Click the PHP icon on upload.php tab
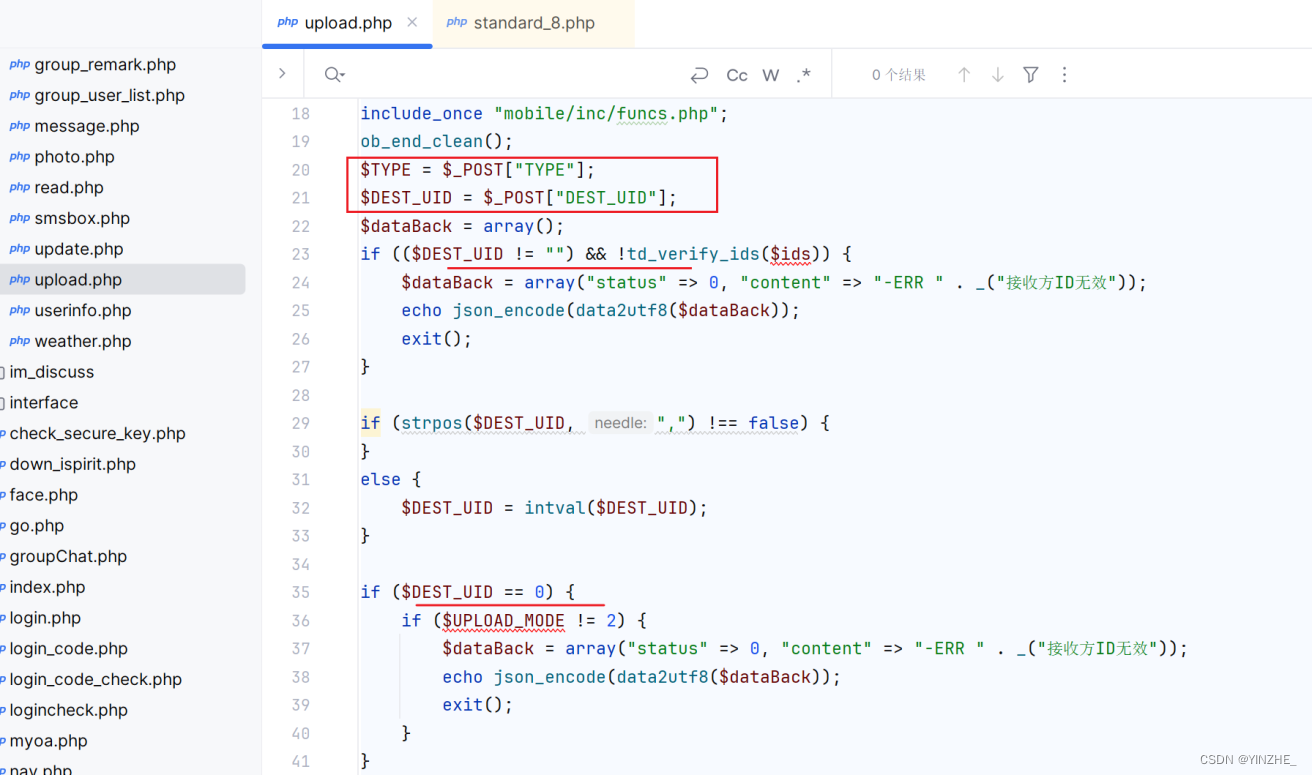The height and width of the screenshot is (775, 1312). (x=288, y=22)
